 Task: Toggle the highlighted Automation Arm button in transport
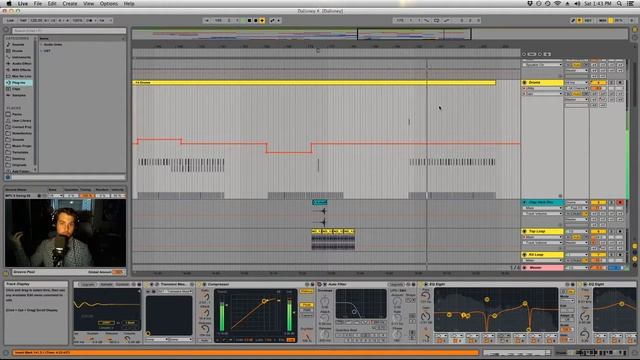pos(262,20)
